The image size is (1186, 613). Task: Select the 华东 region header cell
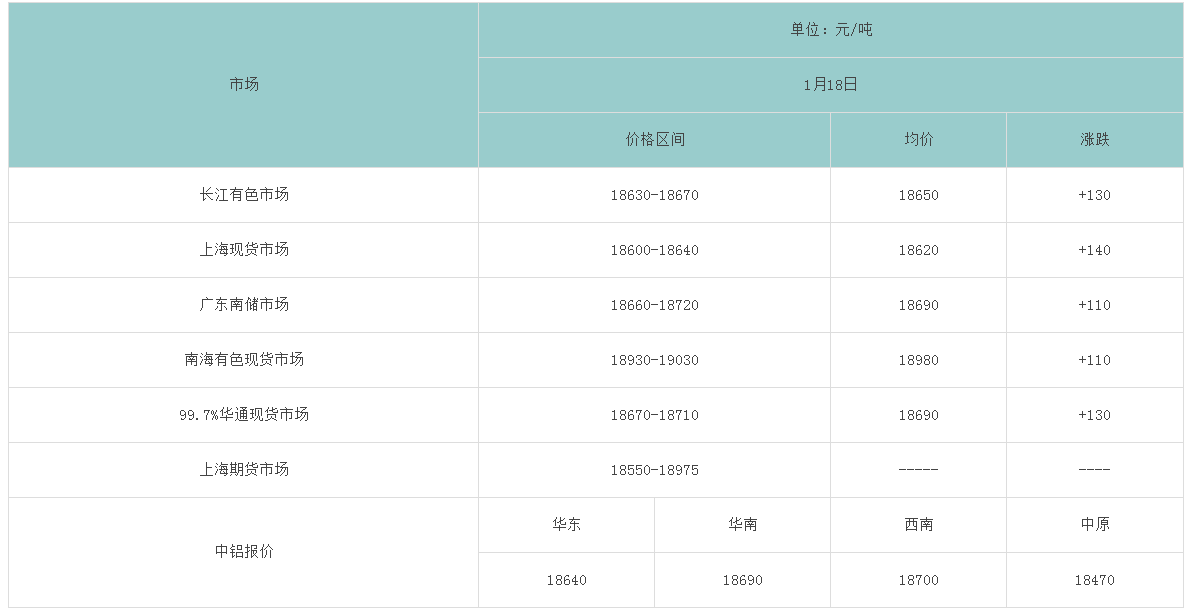click(x=566, y=525)
